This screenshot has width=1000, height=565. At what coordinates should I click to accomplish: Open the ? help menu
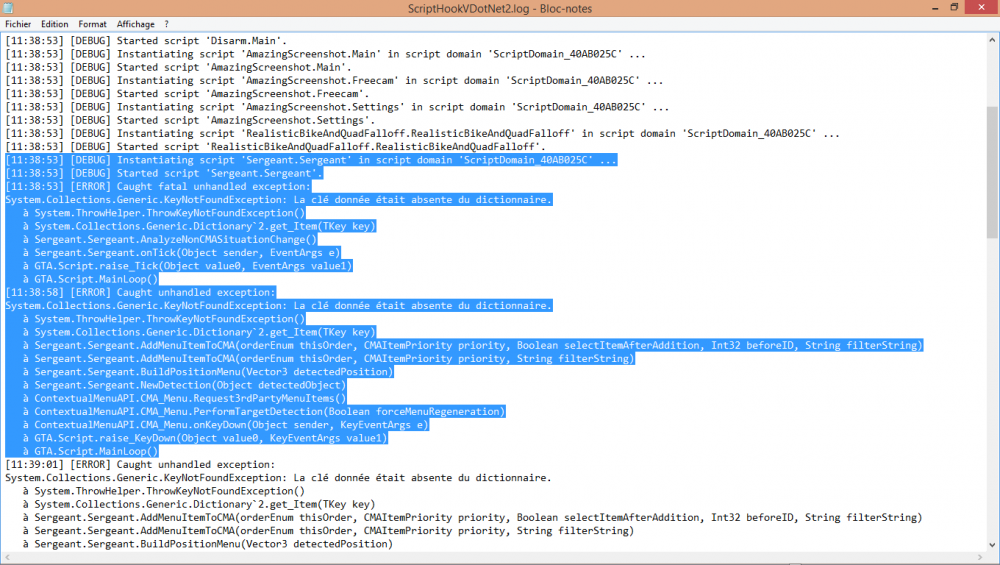pos(166,24)
